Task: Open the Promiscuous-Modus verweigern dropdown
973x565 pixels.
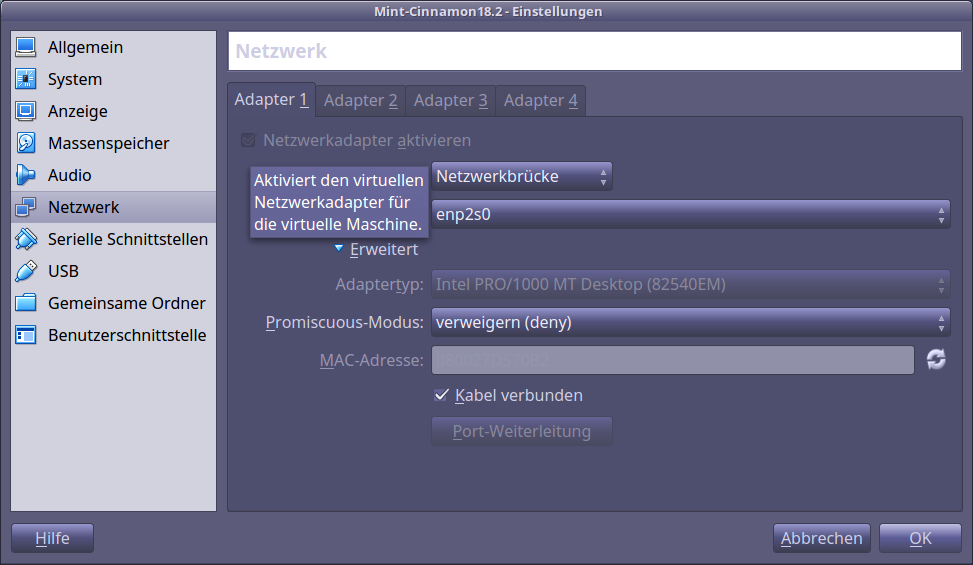Action: coord(691,322)
